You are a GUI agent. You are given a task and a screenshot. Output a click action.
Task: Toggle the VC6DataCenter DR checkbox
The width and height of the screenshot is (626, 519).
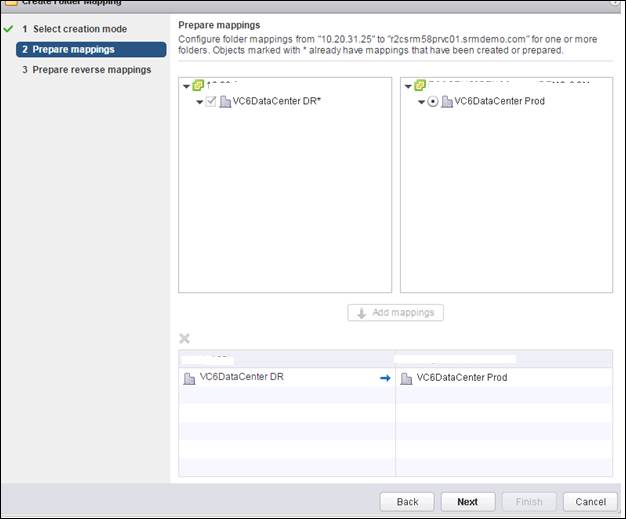point(211,101)
